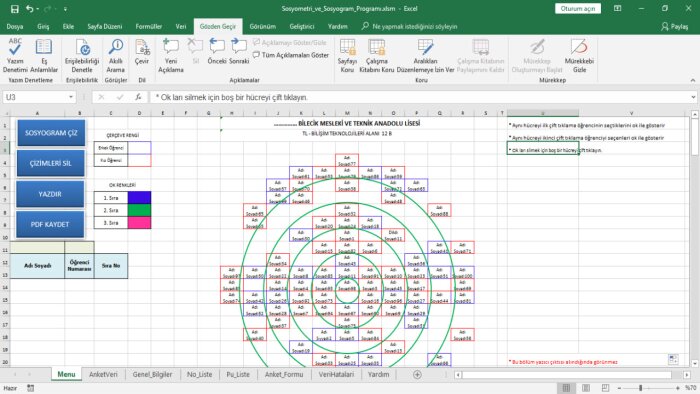This screenshot has width=700, height=394.
Task: Switch to Normal view icon
Action: pos(566,388)
